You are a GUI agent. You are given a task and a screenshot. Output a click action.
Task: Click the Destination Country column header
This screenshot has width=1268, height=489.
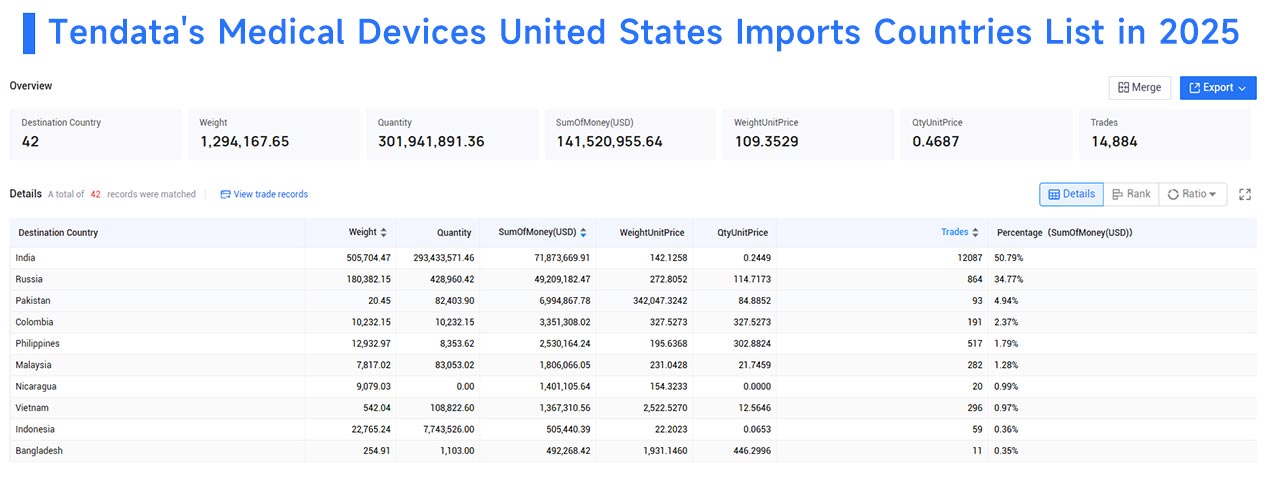(58, 232)
